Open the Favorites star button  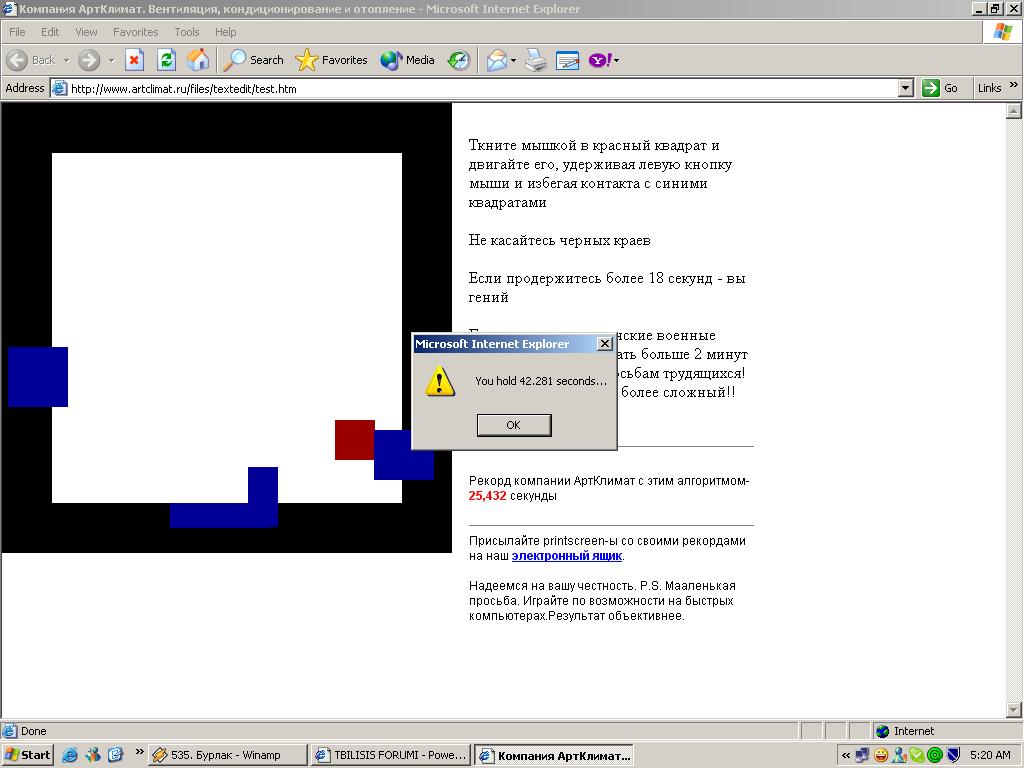pyautogui.click(x=332, y=60)
